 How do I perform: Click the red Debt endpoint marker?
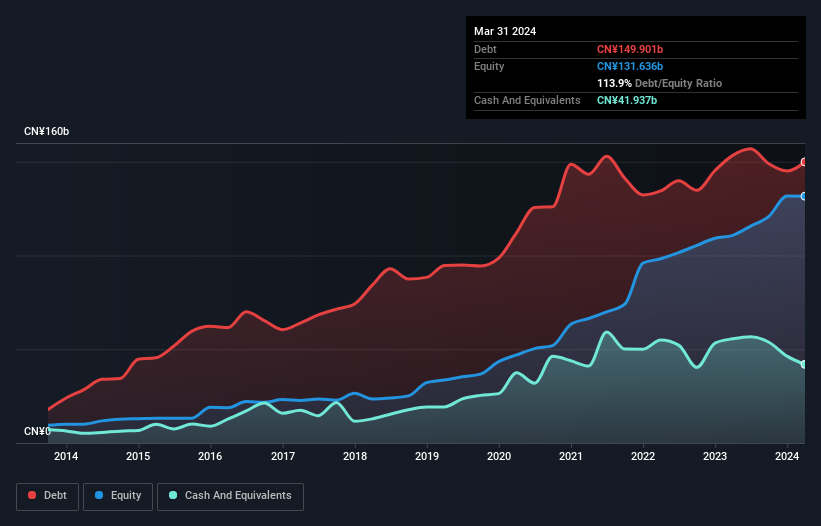coord(804,162)
